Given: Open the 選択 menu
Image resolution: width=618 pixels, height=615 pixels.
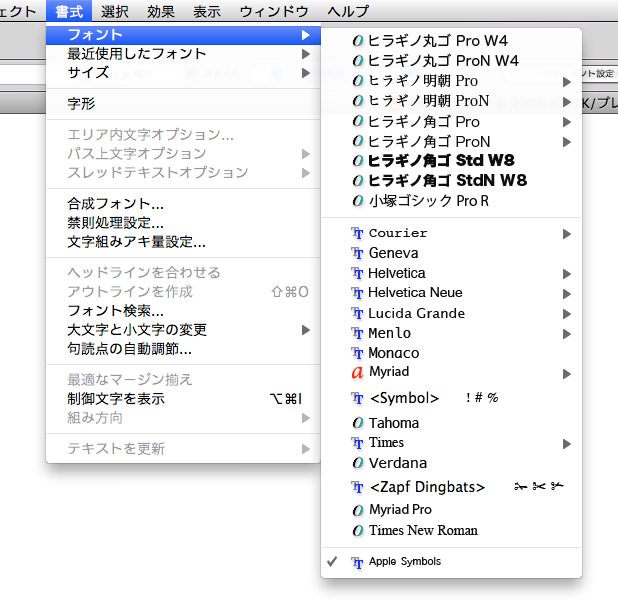Looking at the screenshot, I should [x=115, y=11].
